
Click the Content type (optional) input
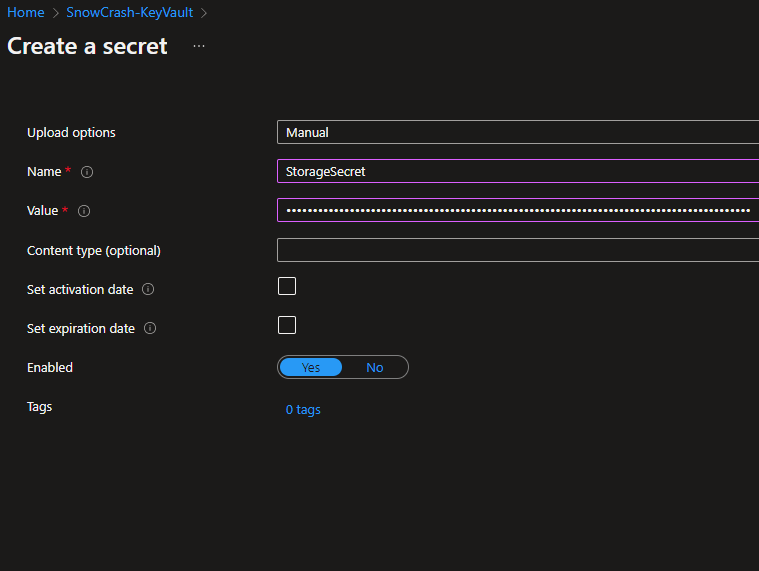[x=517, y=250]
